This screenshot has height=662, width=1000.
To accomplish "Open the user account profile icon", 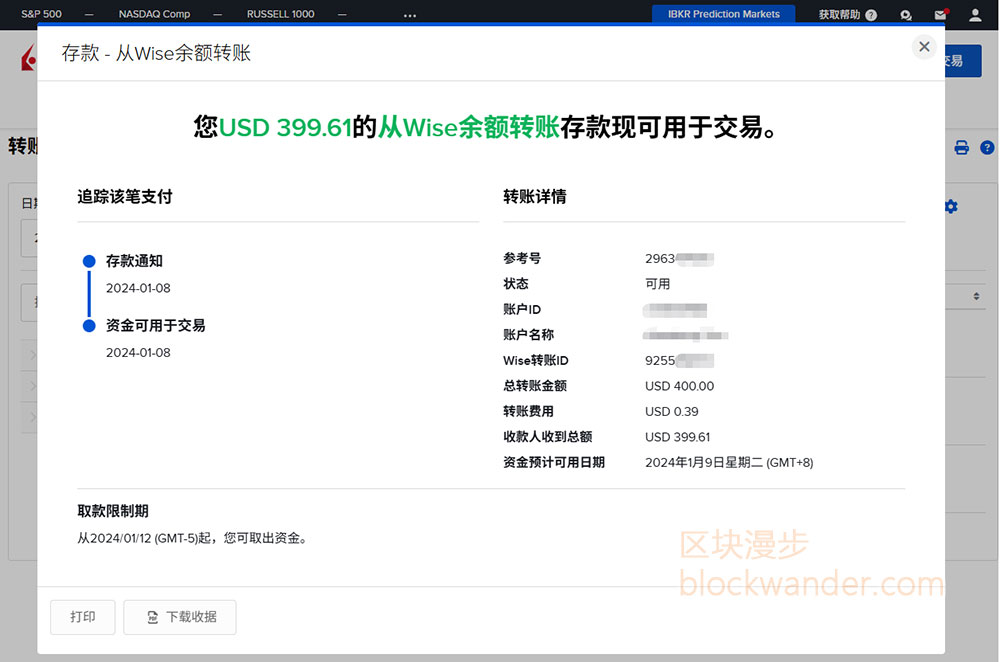I will point(975,15).
